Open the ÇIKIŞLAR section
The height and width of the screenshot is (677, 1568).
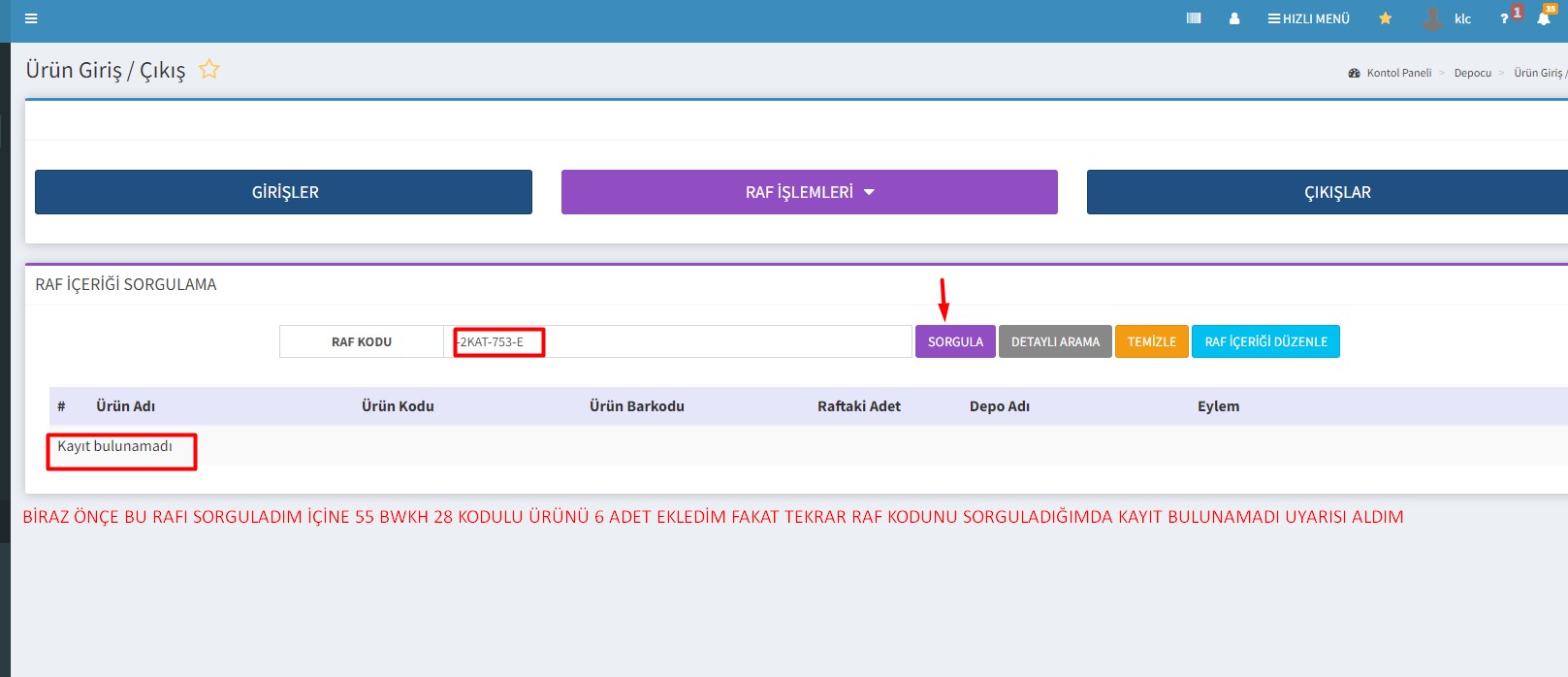[1336, 192]
